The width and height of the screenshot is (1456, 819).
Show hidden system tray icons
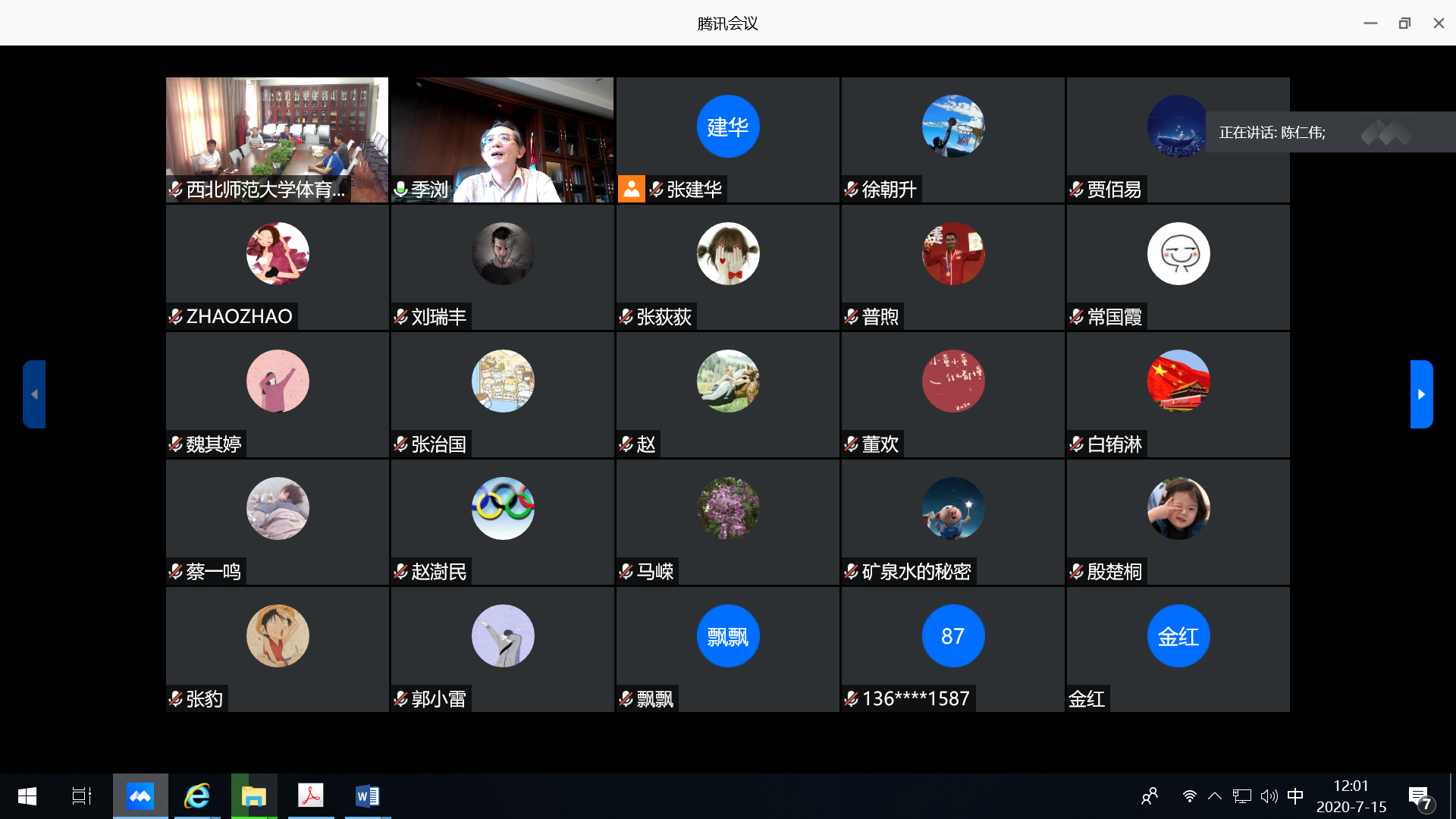1215,796
